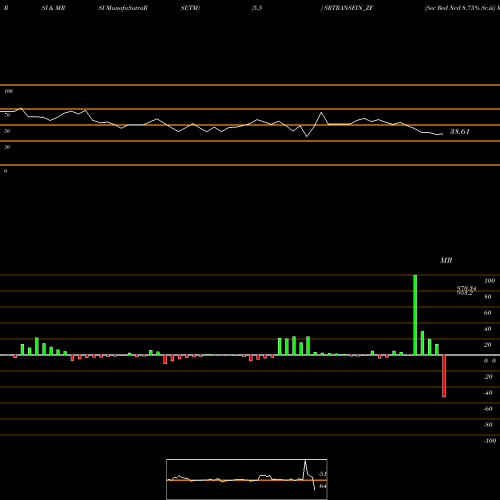Click the overlapping MR value text near 80

[466, 291]
